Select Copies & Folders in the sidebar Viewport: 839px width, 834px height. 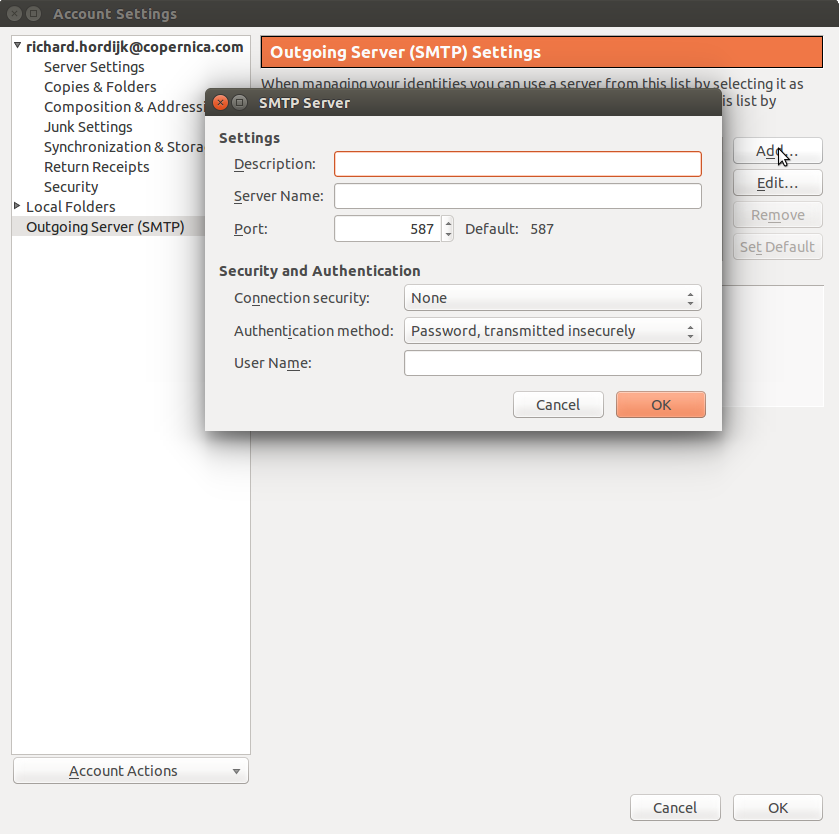tap(100, 86)
